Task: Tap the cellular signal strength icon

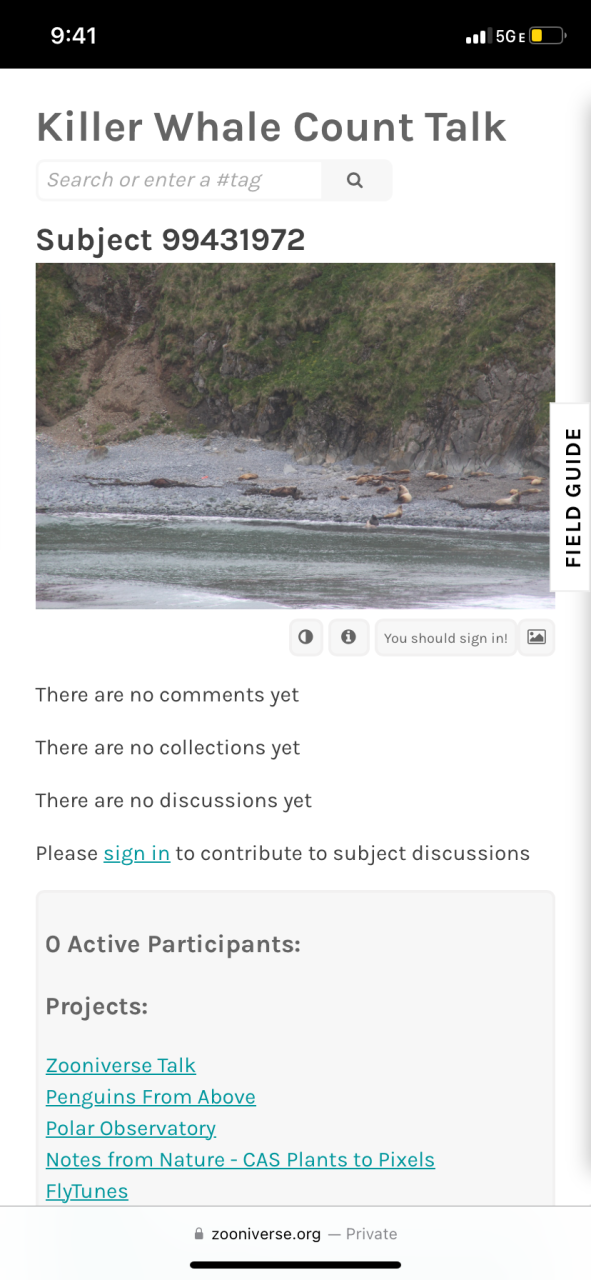Action: point(478,37)
